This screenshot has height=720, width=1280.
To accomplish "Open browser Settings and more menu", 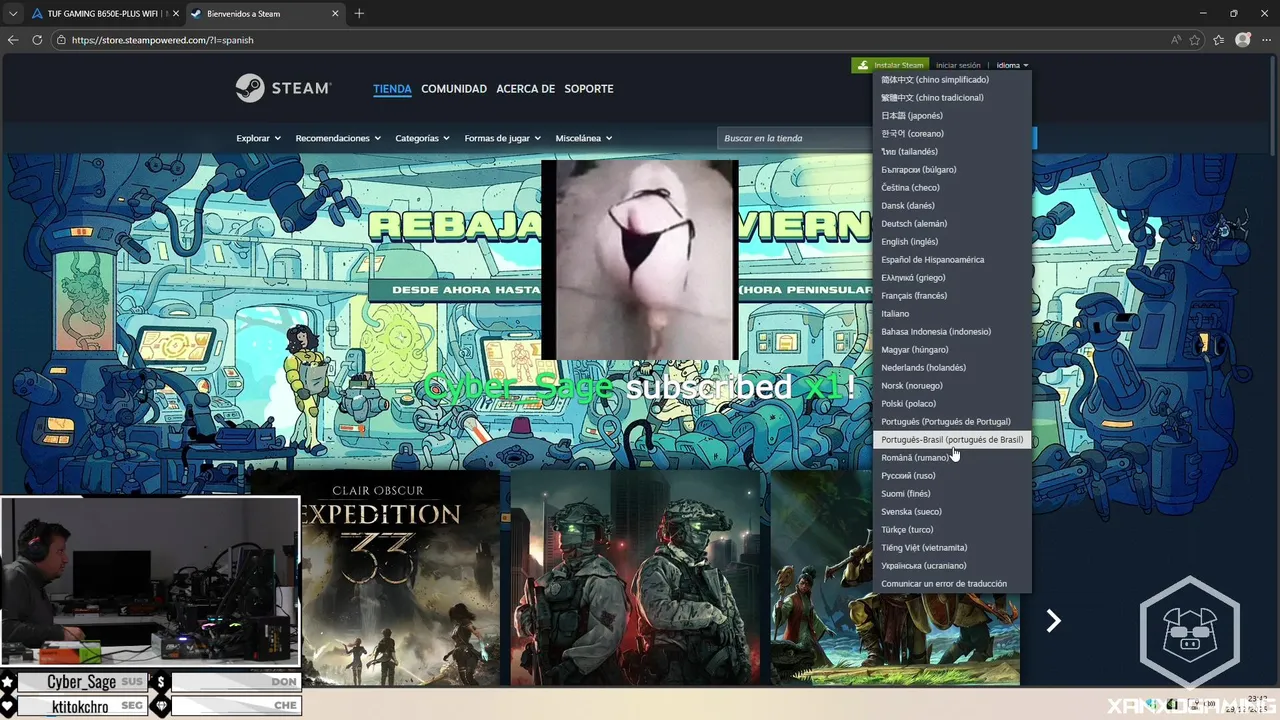I will [1267, 40].
